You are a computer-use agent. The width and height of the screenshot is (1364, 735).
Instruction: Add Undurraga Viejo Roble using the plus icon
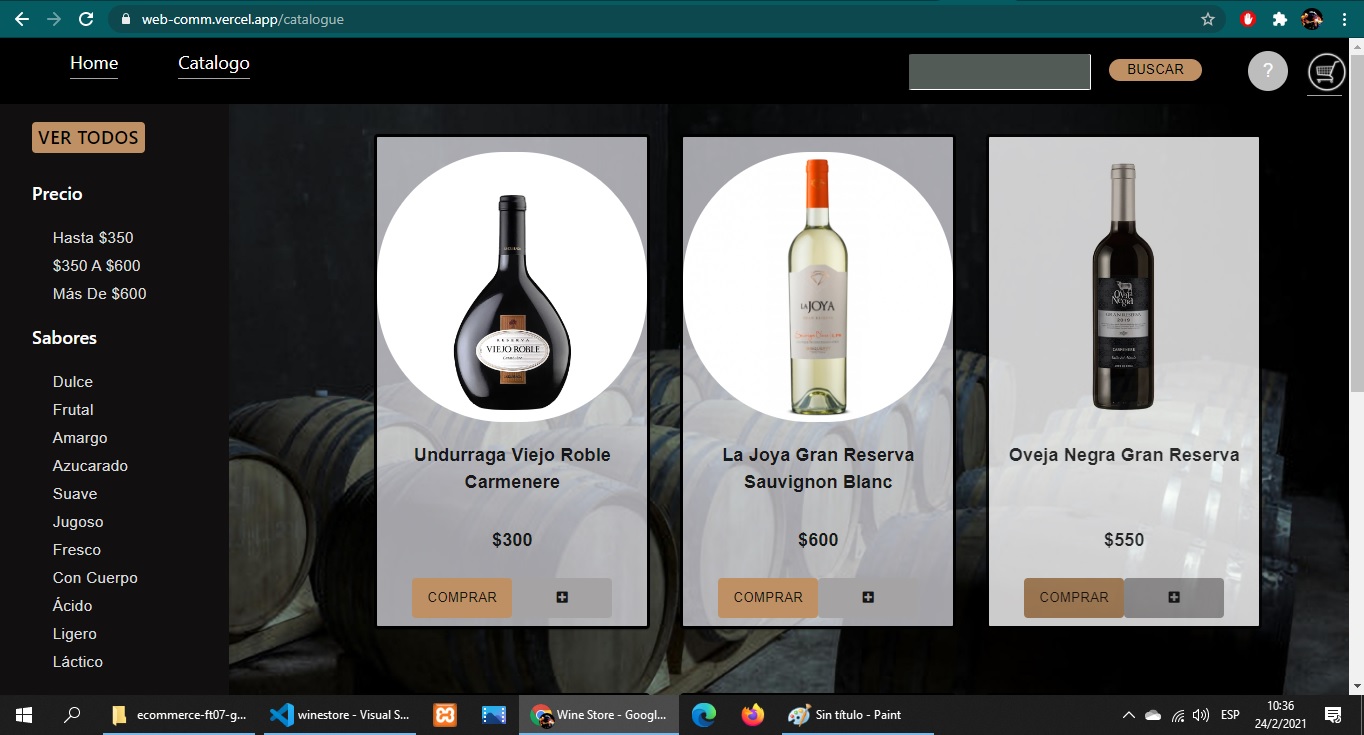pyautogui.click(x=562, y=596)
